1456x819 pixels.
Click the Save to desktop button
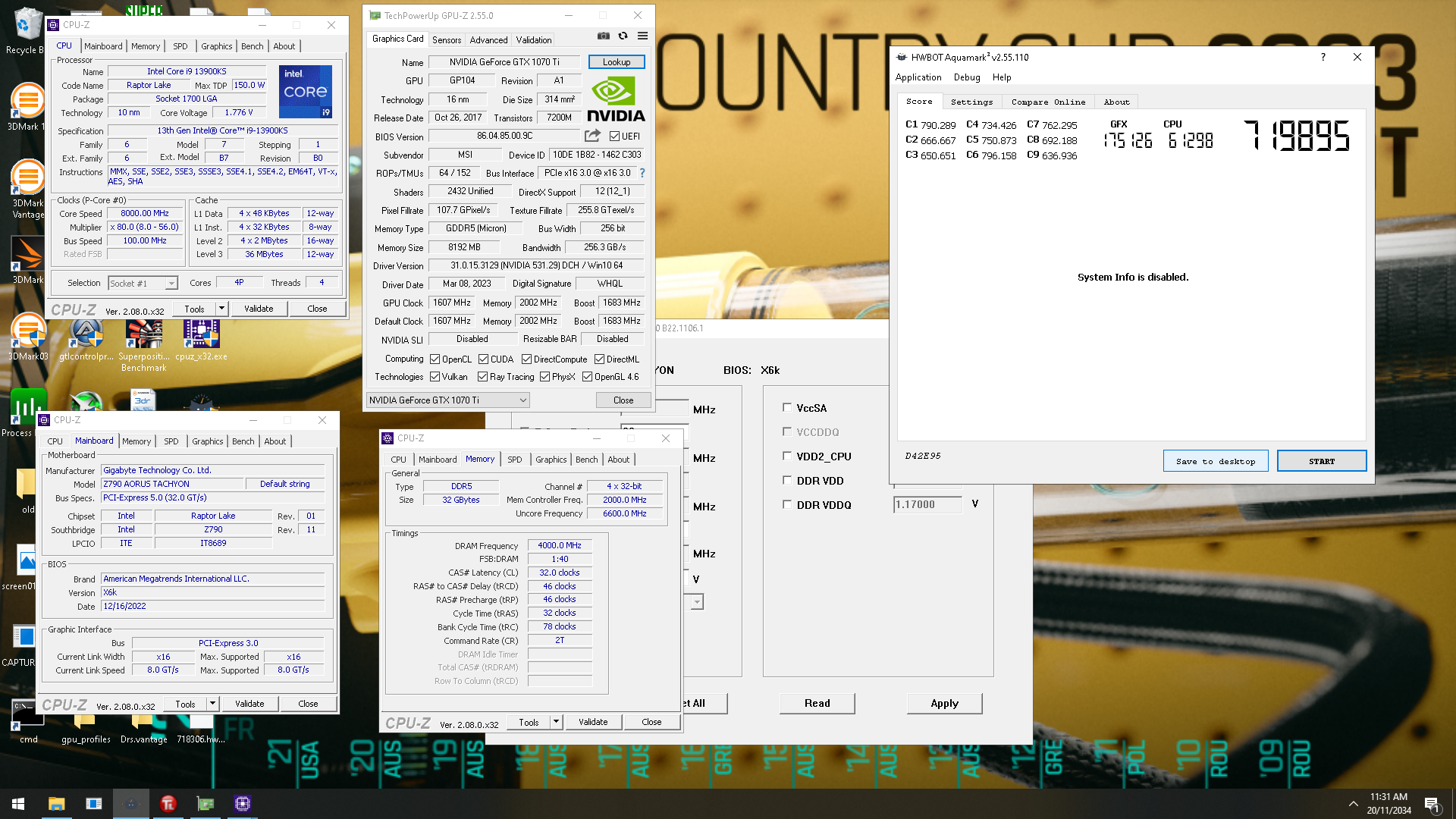[1216, 461]
